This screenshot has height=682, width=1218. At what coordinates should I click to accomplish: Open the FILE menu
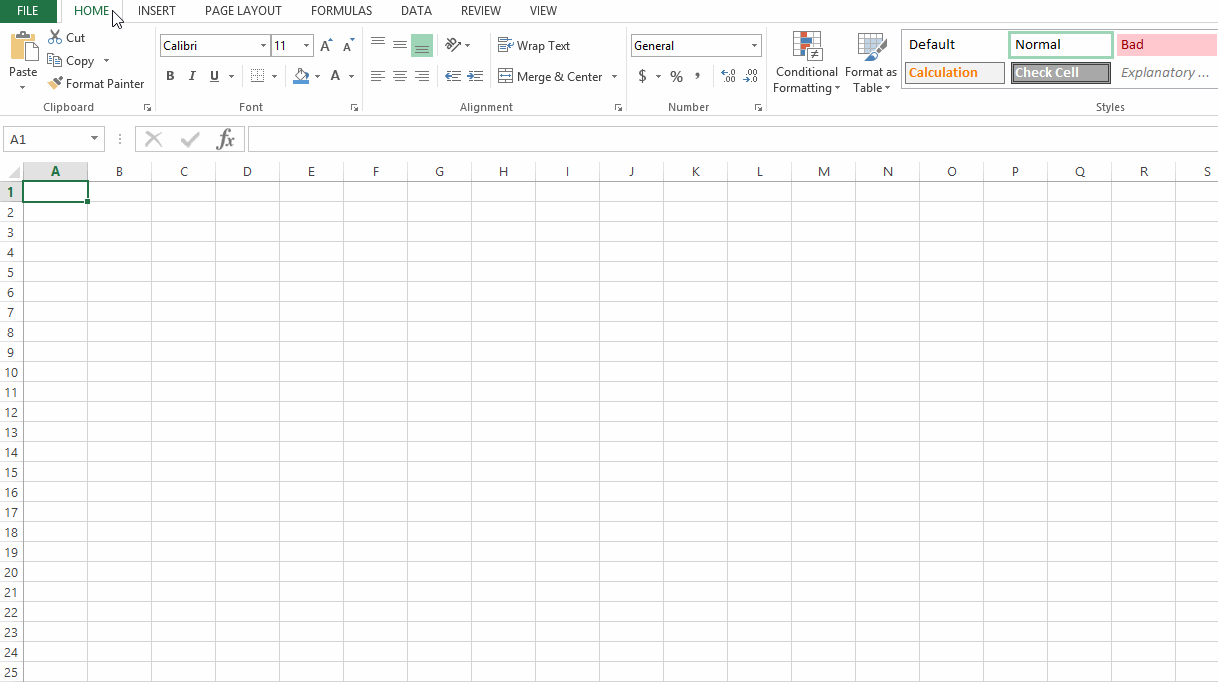[x=28, y=11]
